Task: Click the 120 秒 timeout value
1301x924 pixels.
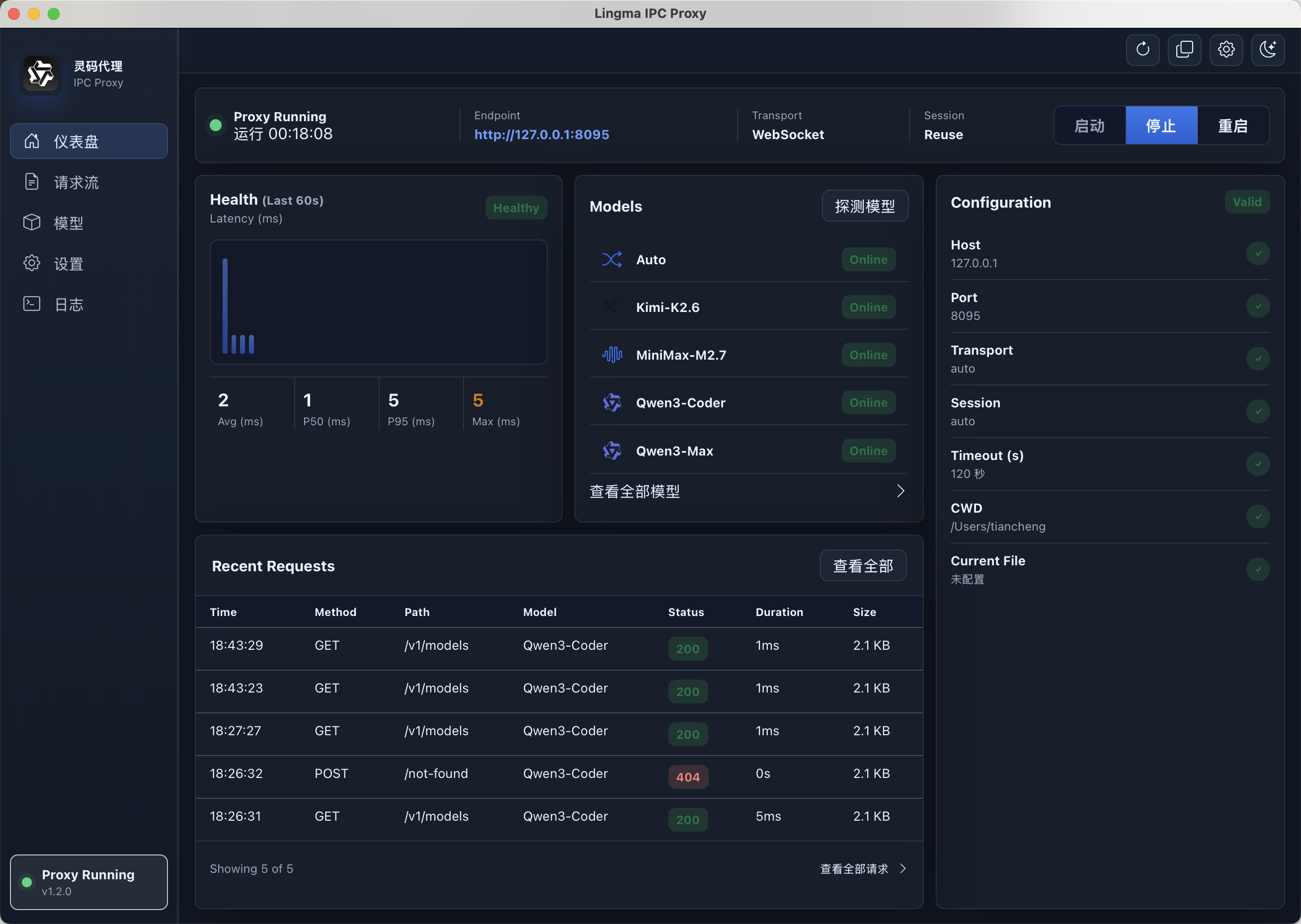Action: 968,473
